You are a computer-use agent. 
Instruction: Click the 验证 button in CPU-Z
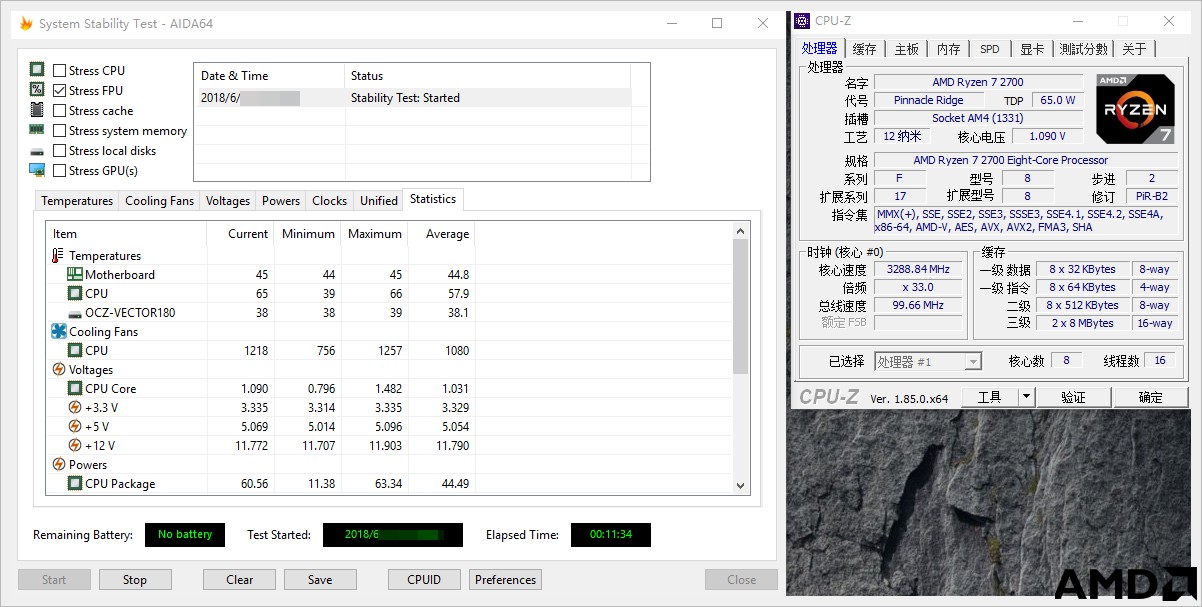coord(1074,397)
